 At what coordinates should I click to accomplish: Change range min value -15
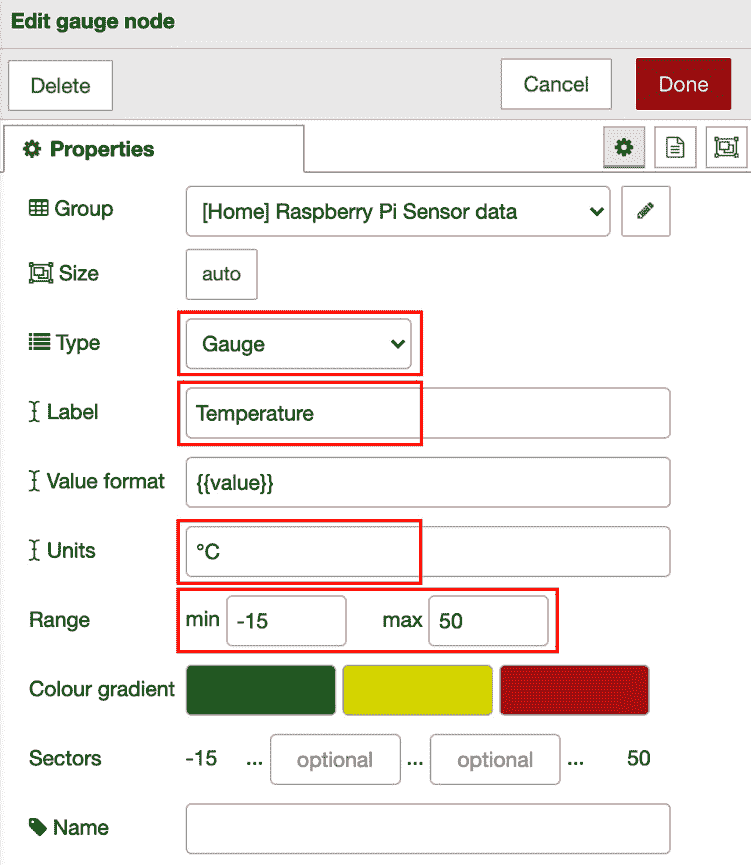pyautogui.click(x=286, y=621)
